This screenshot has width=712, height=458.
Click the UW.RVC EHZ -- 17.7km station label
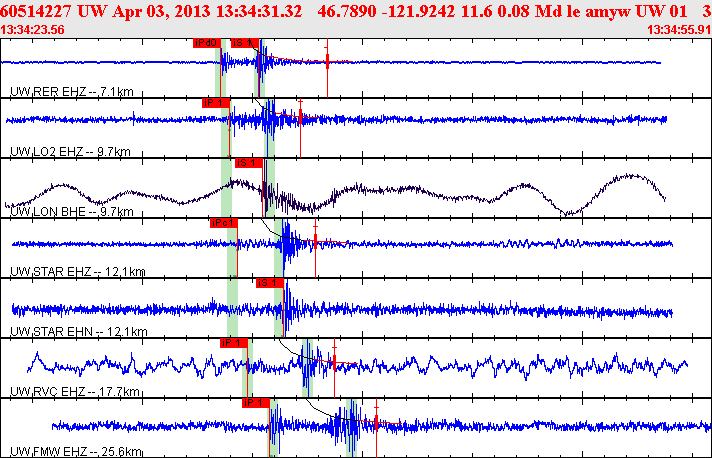pyautogui.click(x=75, y=391)
